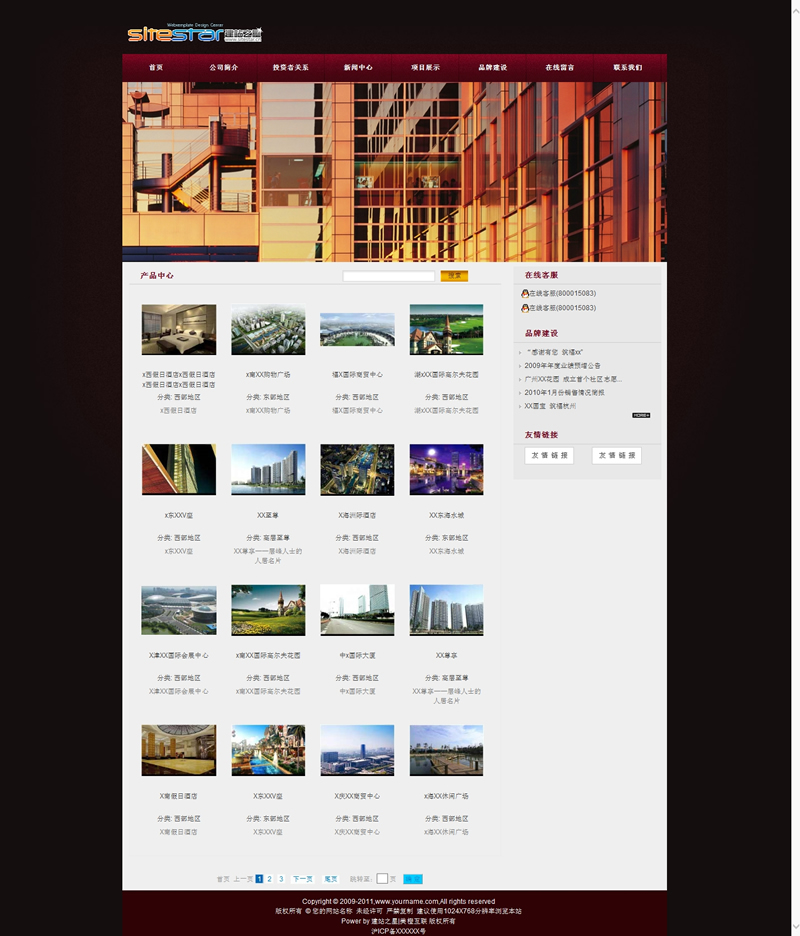Select 联系我们 in the top navigation
This screenshot has height=936, width=800.
[628, 68]
